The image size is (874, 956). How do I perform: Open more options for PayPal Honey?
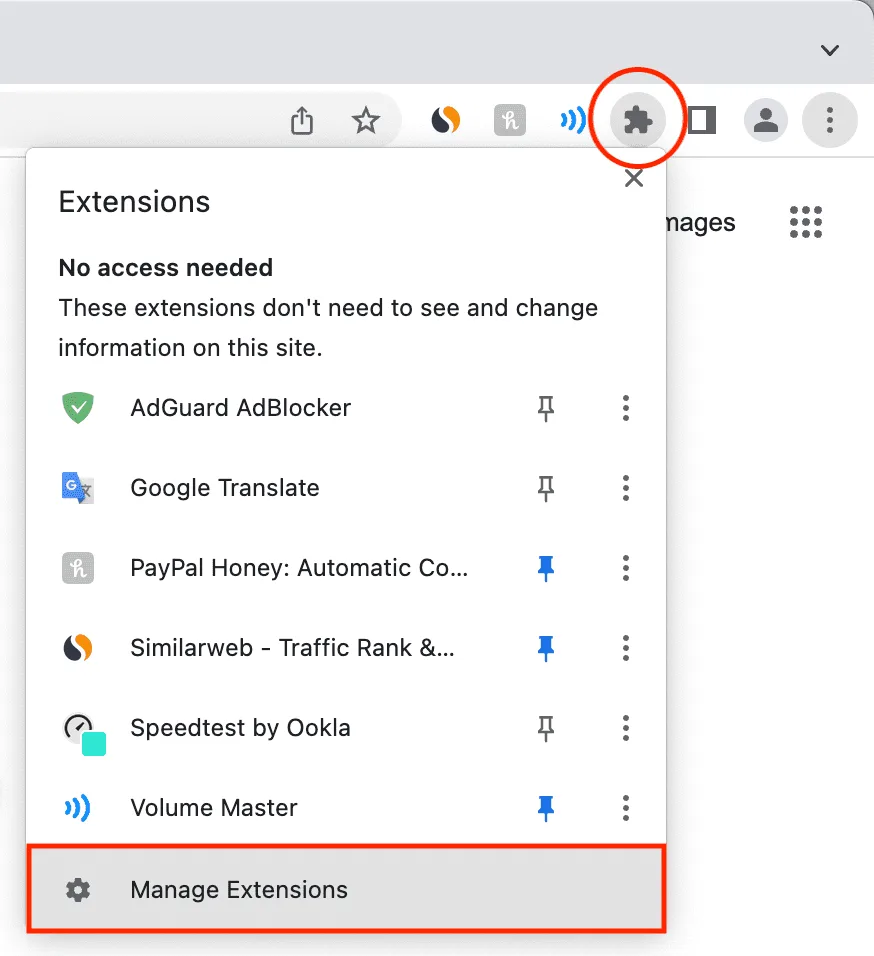click(625, 568)
